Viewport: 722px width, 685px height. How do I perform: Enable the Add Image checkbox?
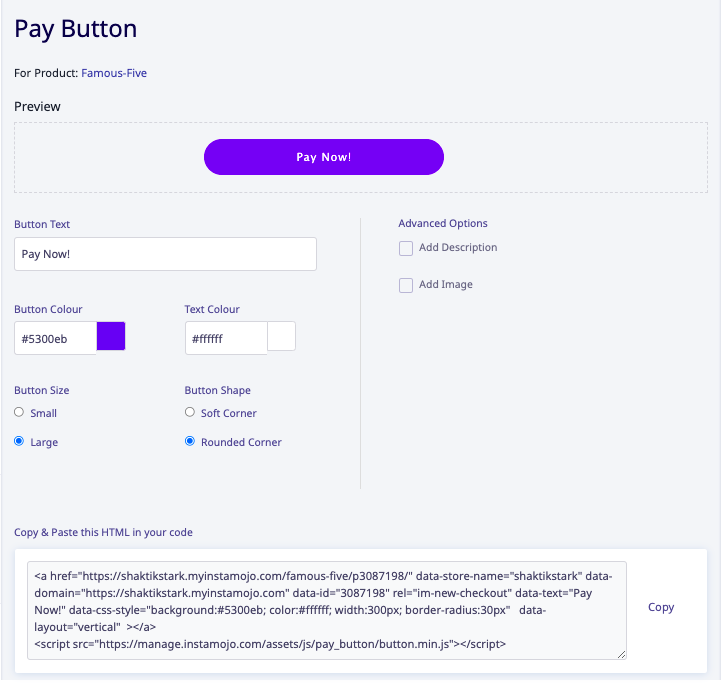coord(406,285)
